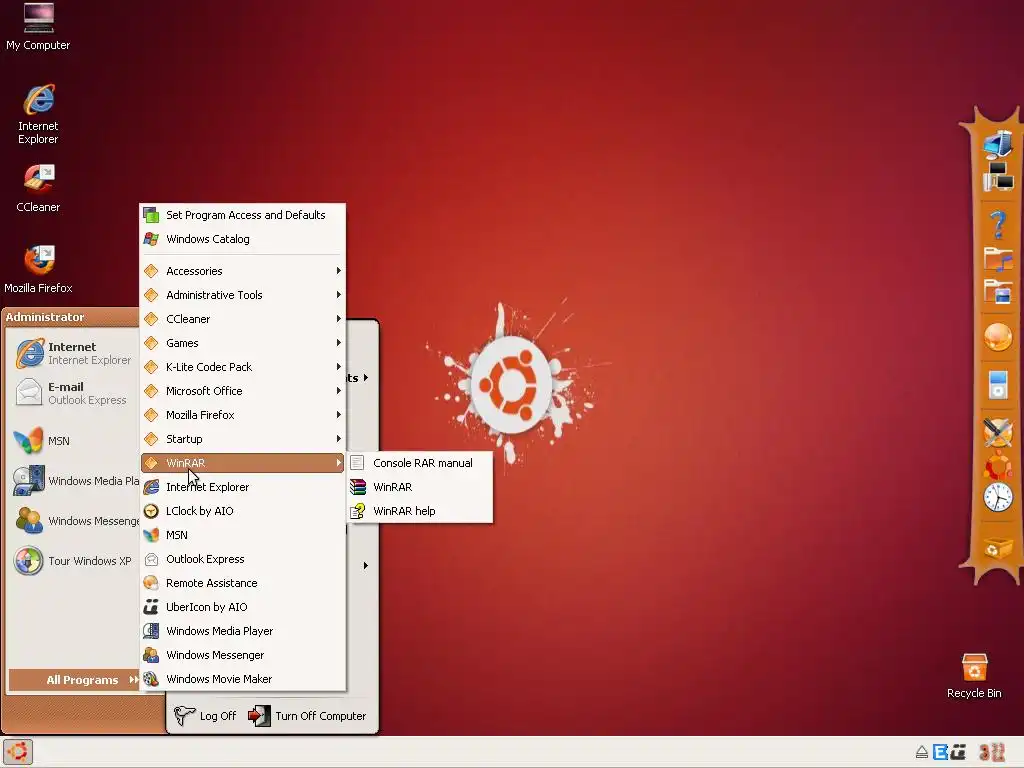Viewport: 1024px width, 768px height.
Task: Click the tools and brush dock icon
Action: pos(997,431)
